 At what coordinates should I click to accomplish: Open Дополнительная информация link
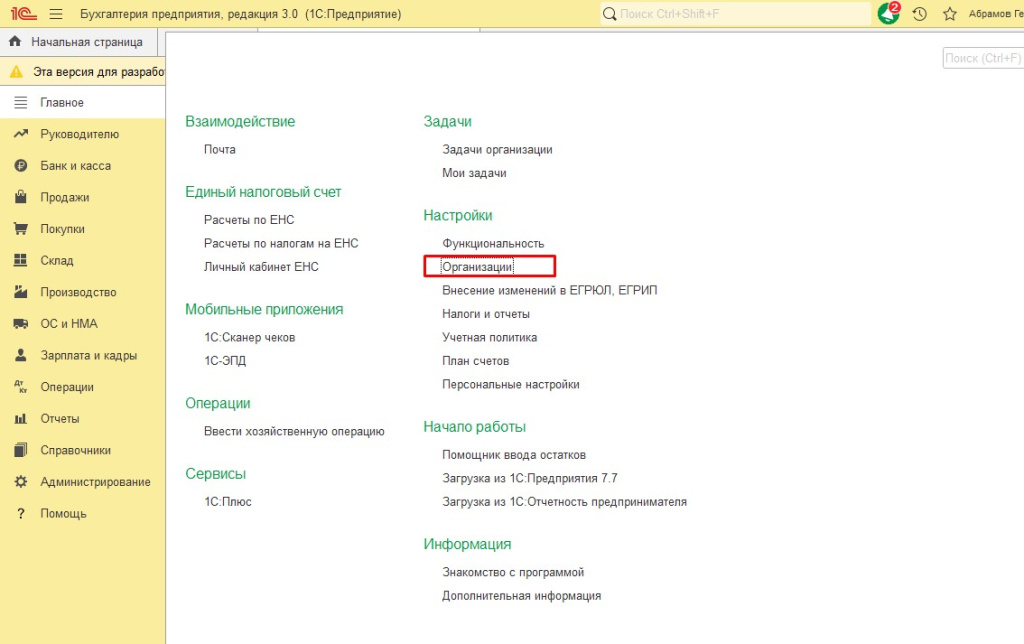(x=521, y=596)
